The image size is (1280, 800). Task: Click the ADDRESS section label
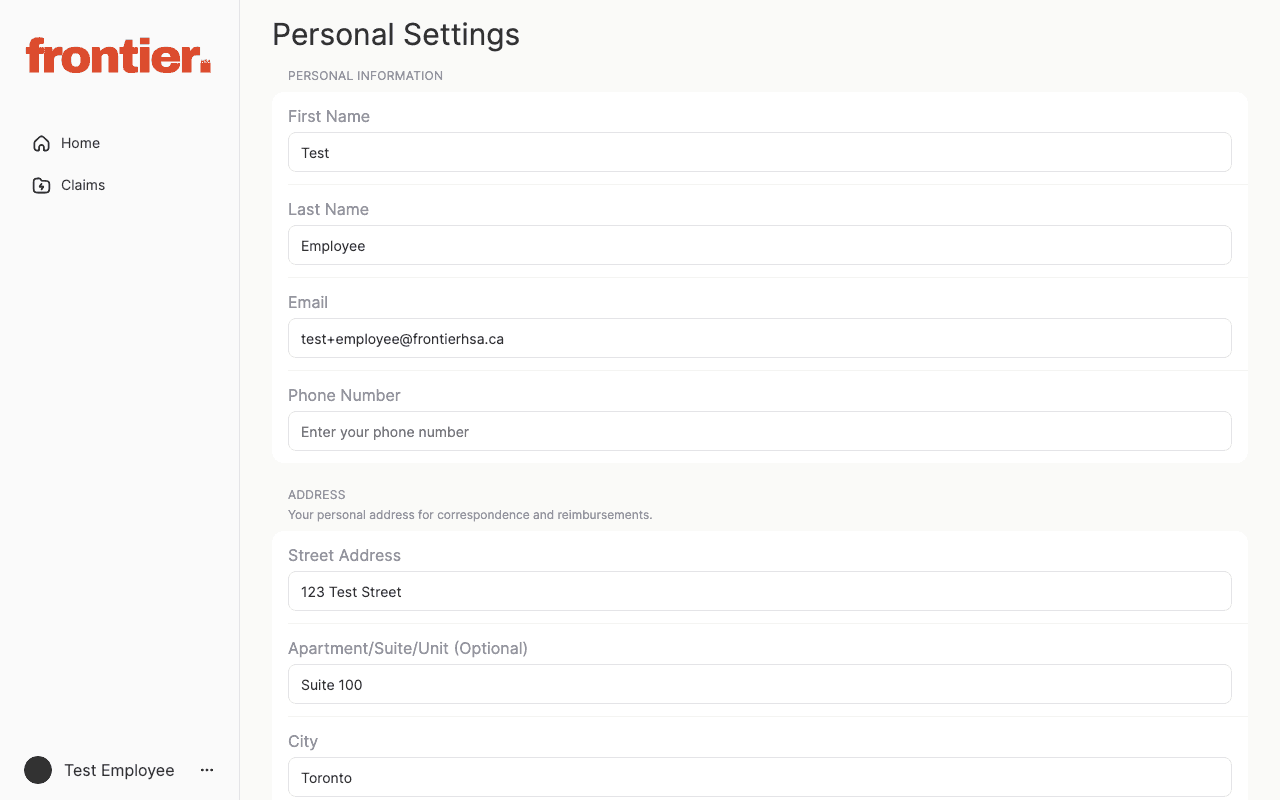point(316,494)
